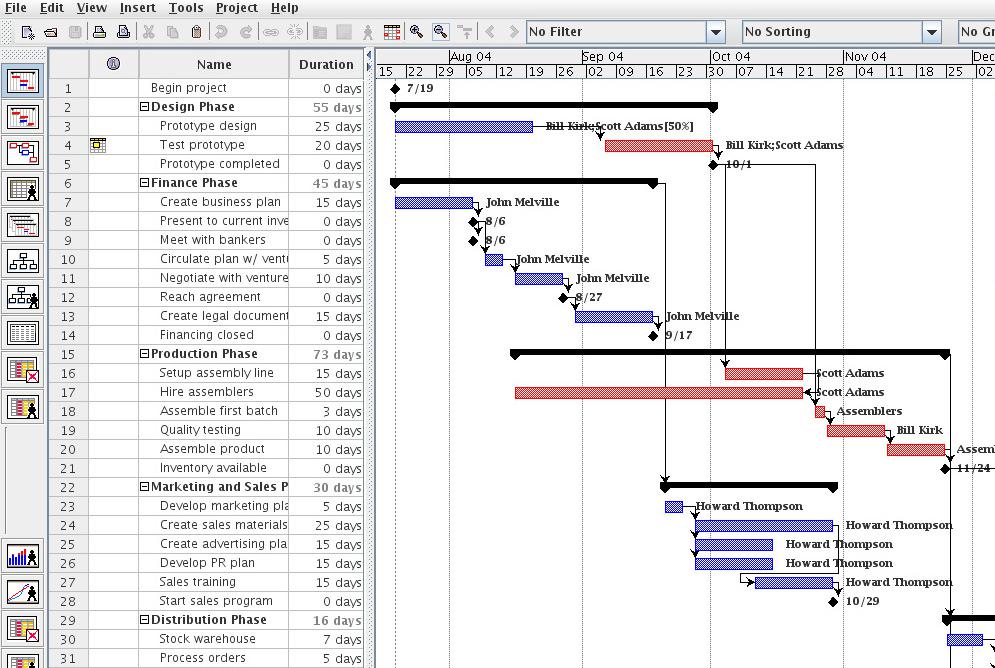Image resolution: width=995 pixels, height=668 pixels.
Task: Open the Help menu
Action: coord(284,8)
